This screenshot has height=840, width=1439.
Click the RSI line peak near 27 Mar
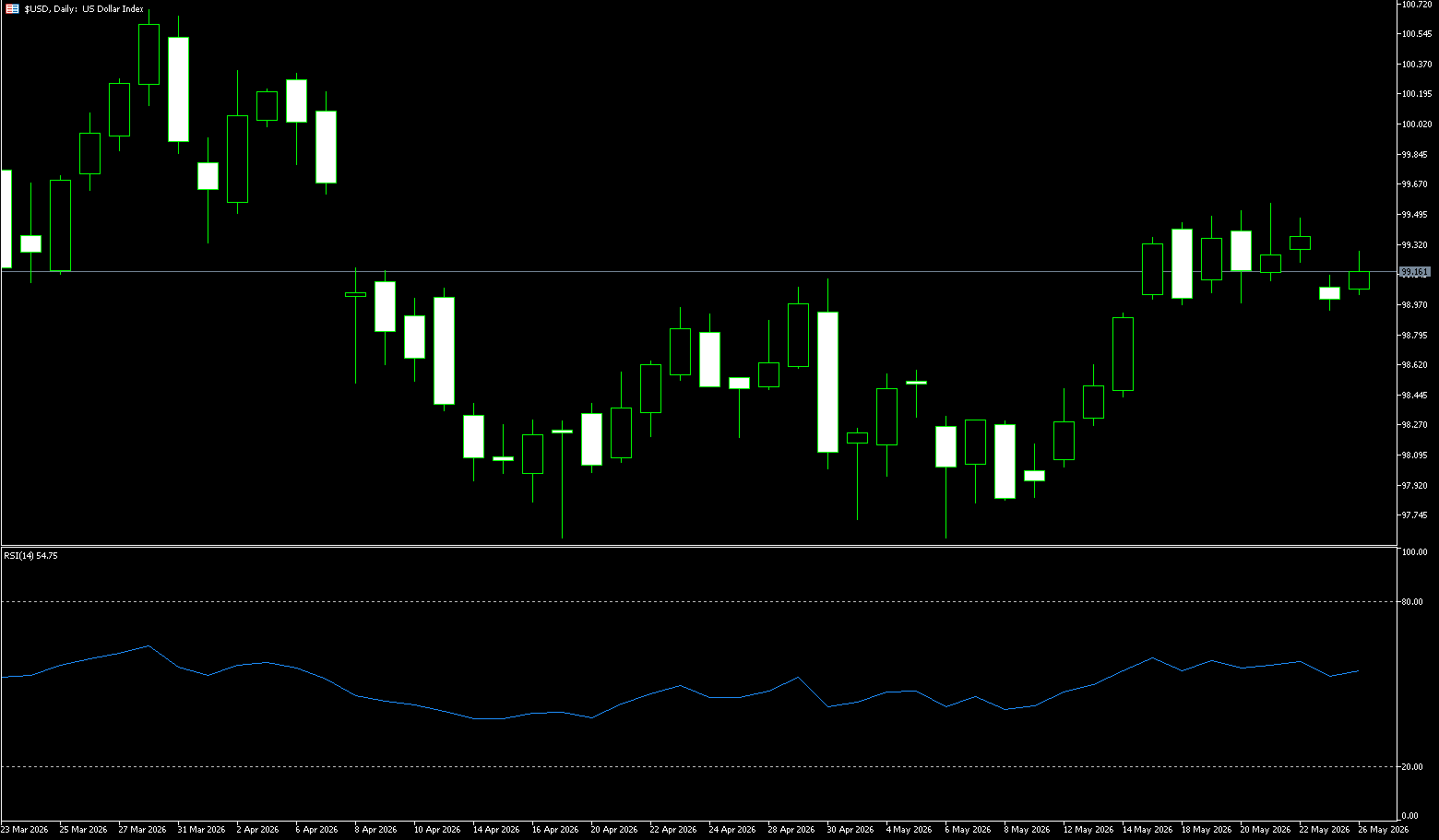pos(149,646)
